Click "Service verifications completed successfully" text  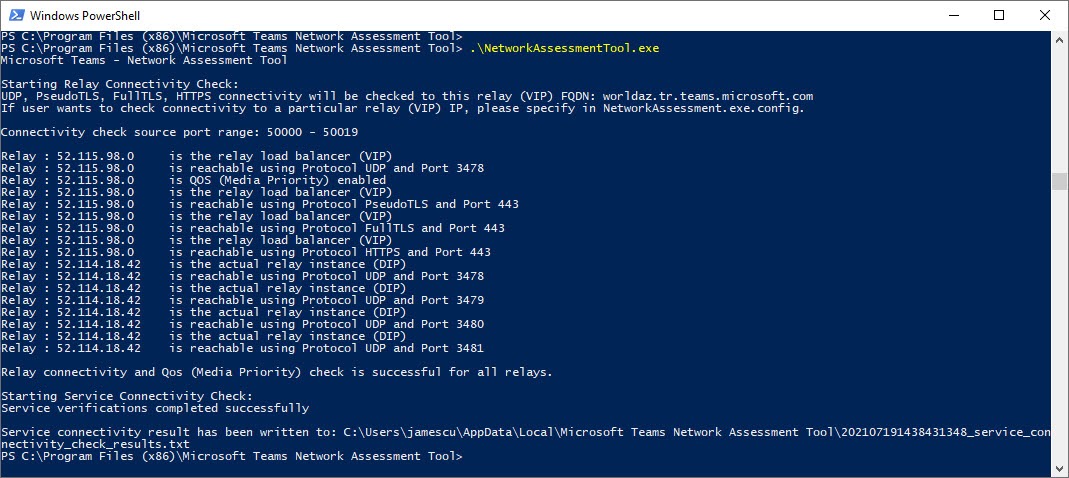pyautogui.click(x=155, y=408)
